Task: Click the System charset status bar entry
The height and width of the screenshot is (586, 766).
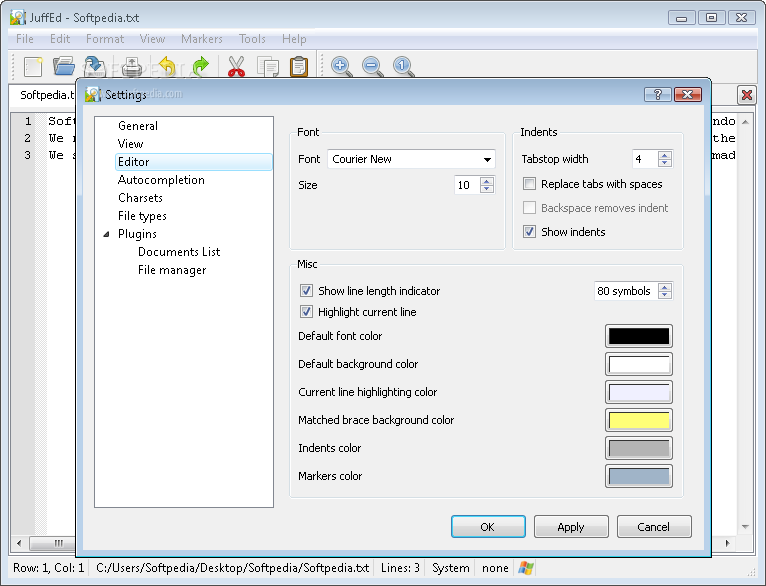Action: (x=450, y=568)
